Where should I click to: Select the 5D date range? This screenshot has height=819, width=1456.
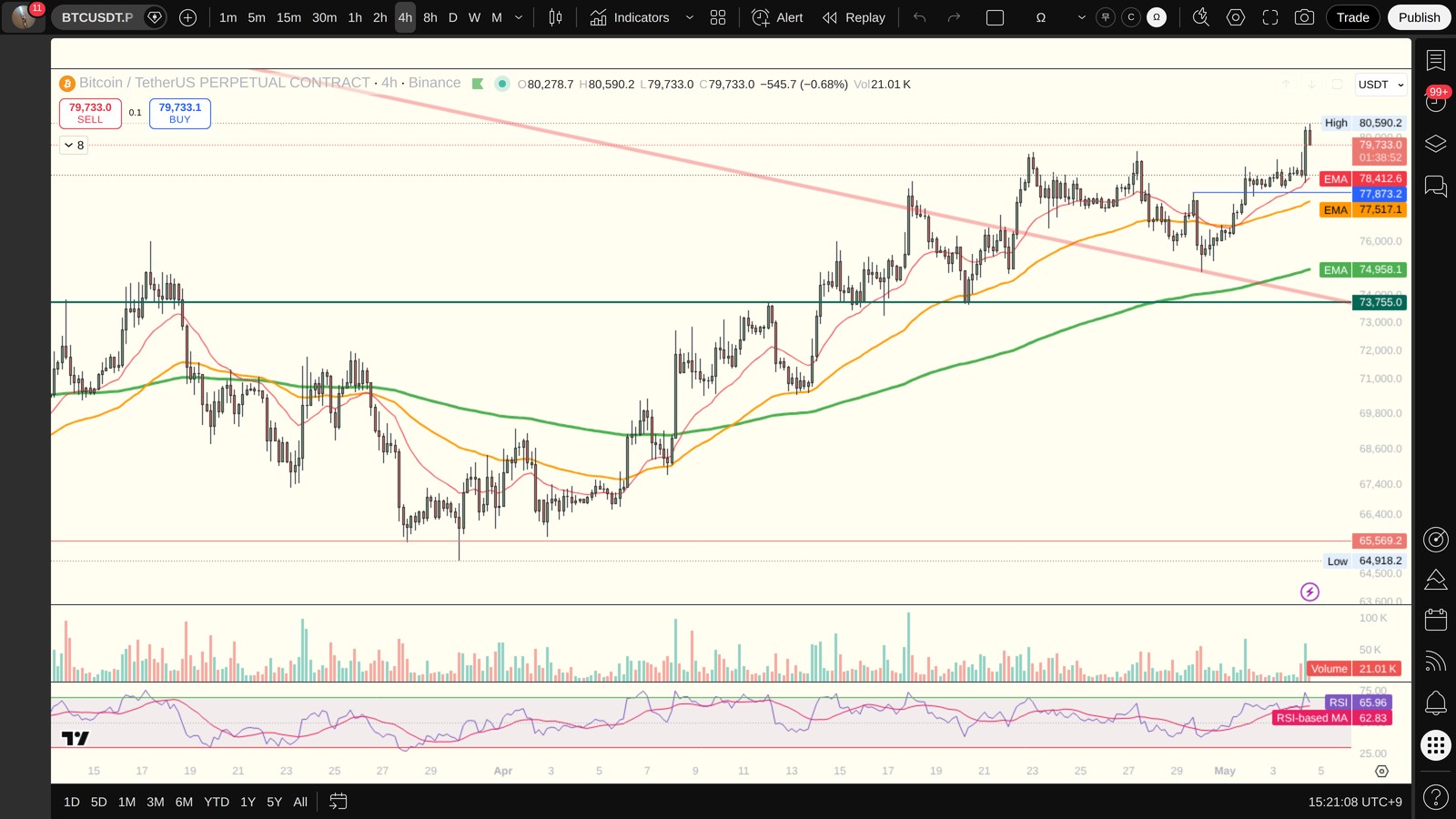[x=99, y=802]
